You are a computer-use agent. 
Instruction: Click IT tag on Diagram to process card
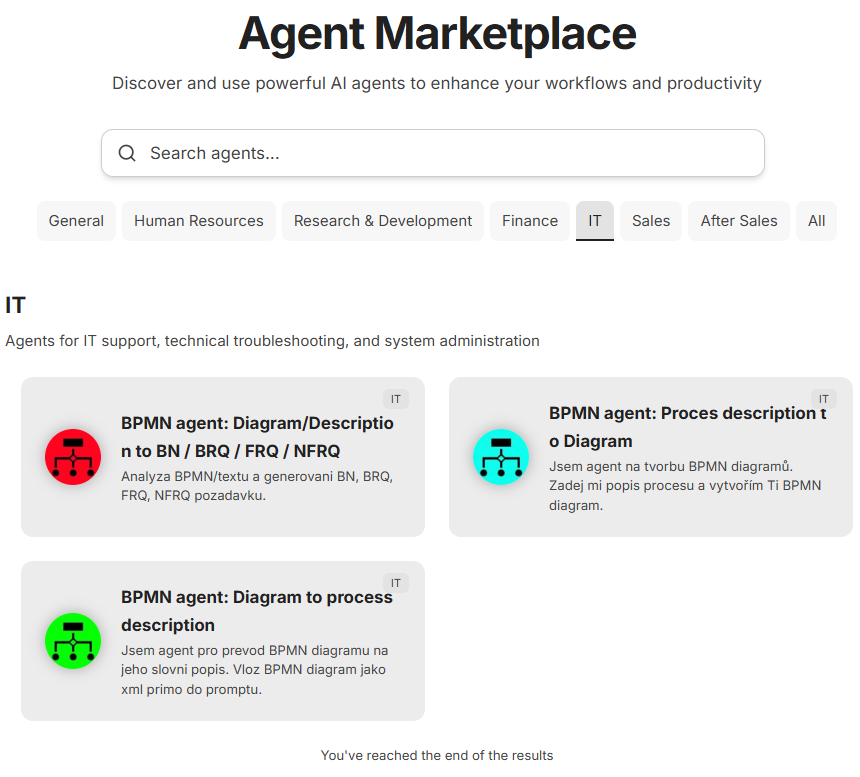pyautogui.click(x=396, y=583)
